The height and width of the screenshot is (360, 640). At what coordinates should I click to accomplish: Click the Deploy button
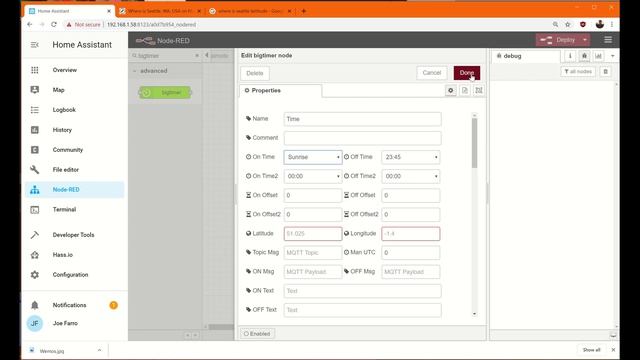(x=558, y=40)
